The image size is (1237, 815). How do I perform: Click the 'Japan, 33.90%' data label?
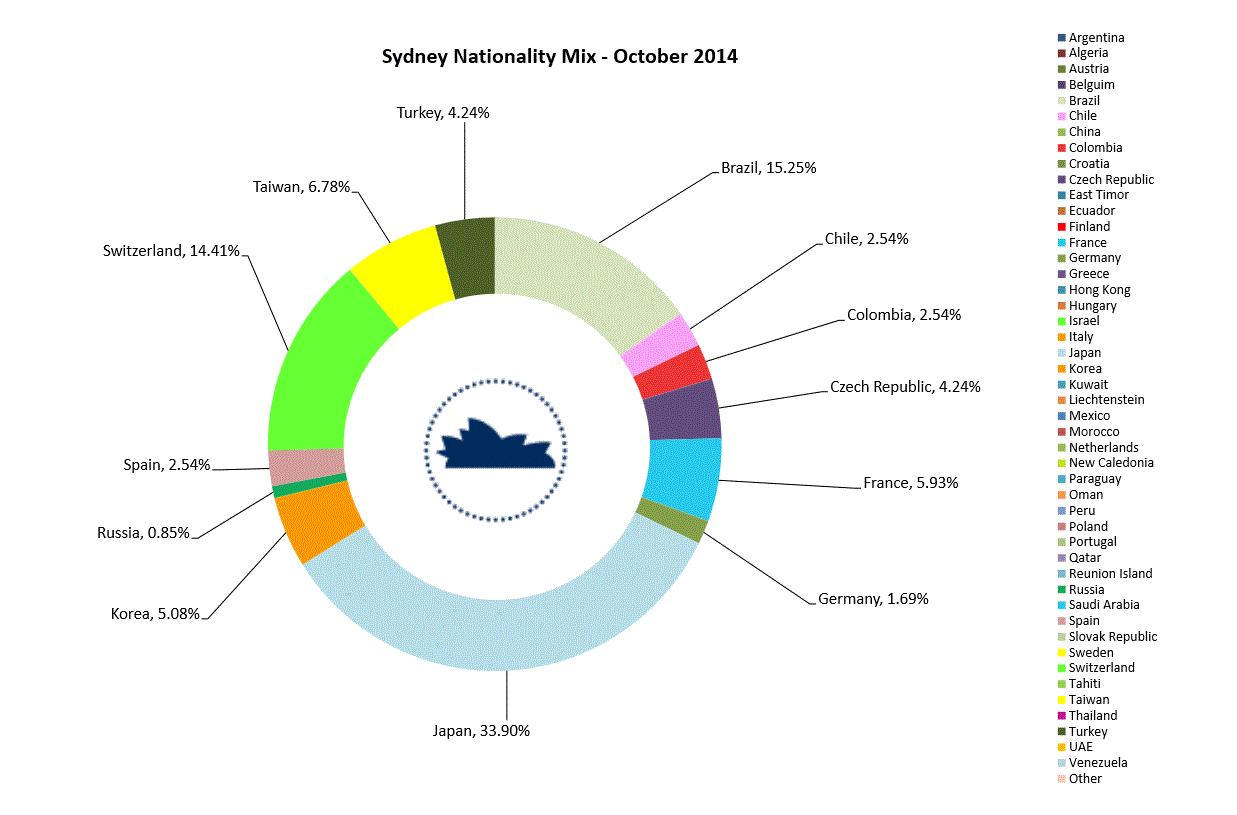[x=481, y=731]
